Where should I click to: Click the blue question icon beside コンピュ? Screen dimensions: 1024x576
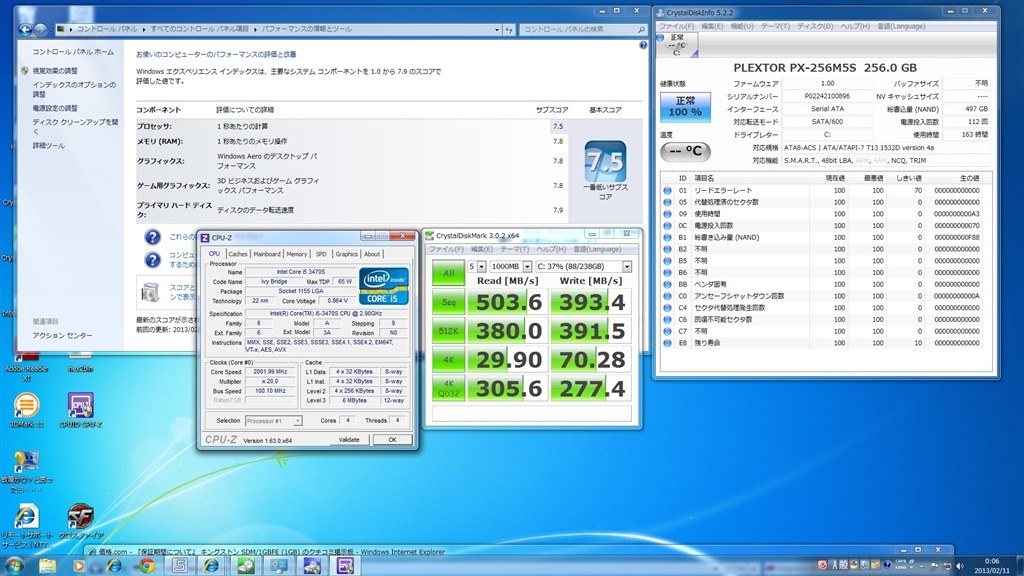(152, 260)
